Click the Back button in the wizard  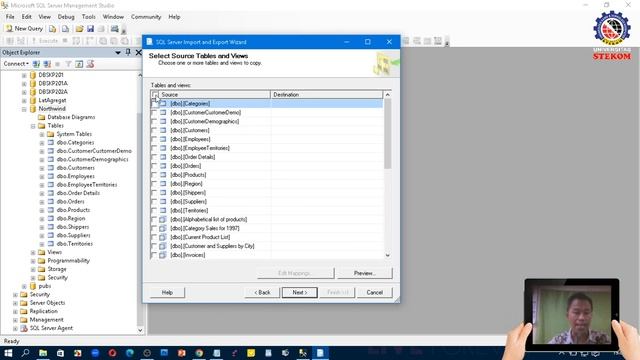coord(262,293)
